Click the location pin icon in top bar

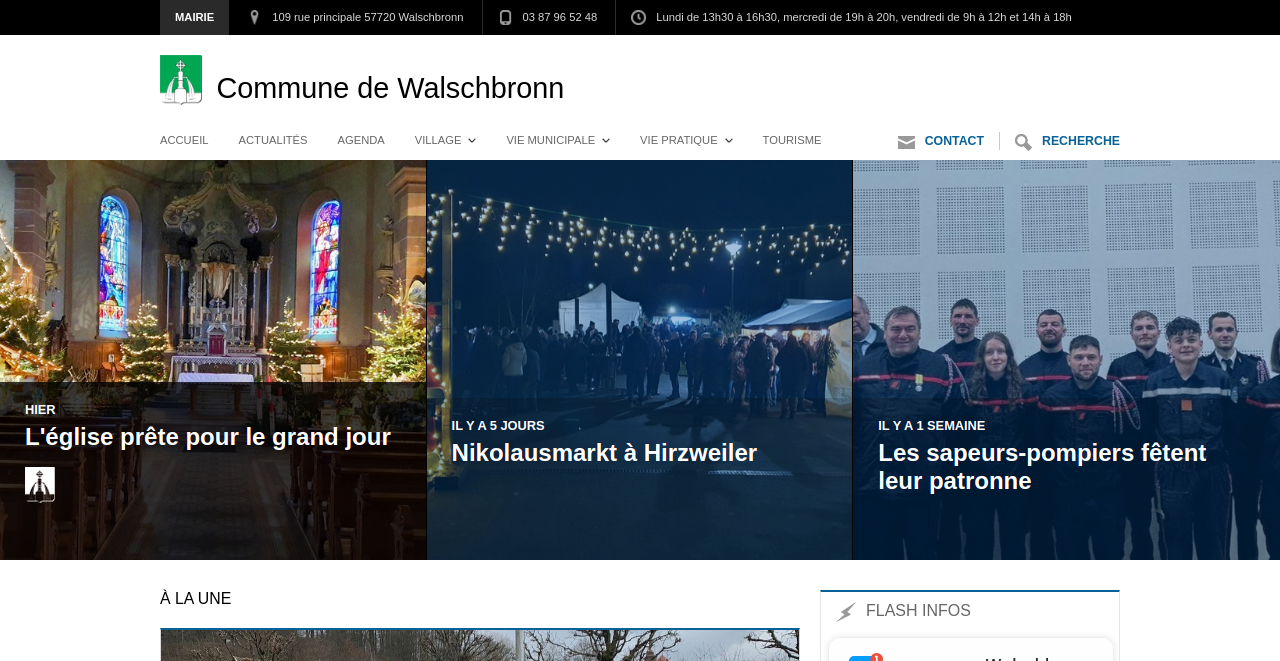tap(254, 17)
